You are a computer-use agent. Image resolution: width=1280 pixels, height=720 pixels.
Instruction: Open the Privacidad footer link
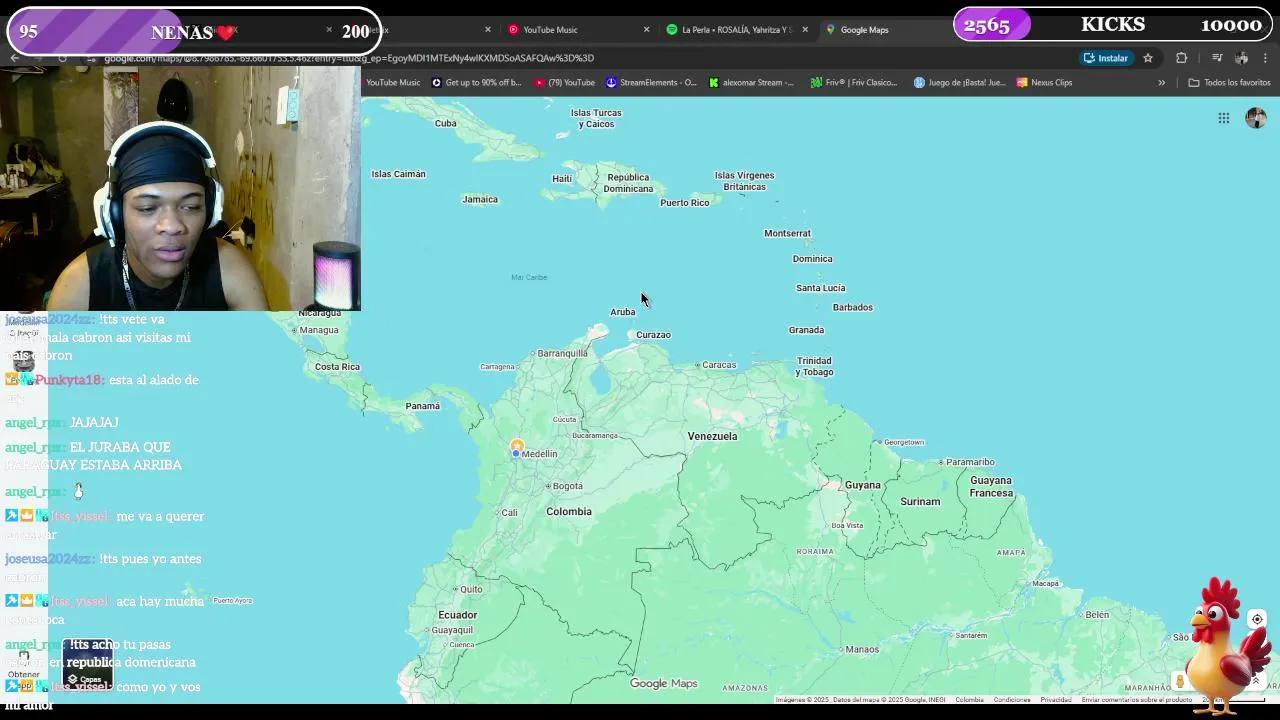coord(1056,700)
